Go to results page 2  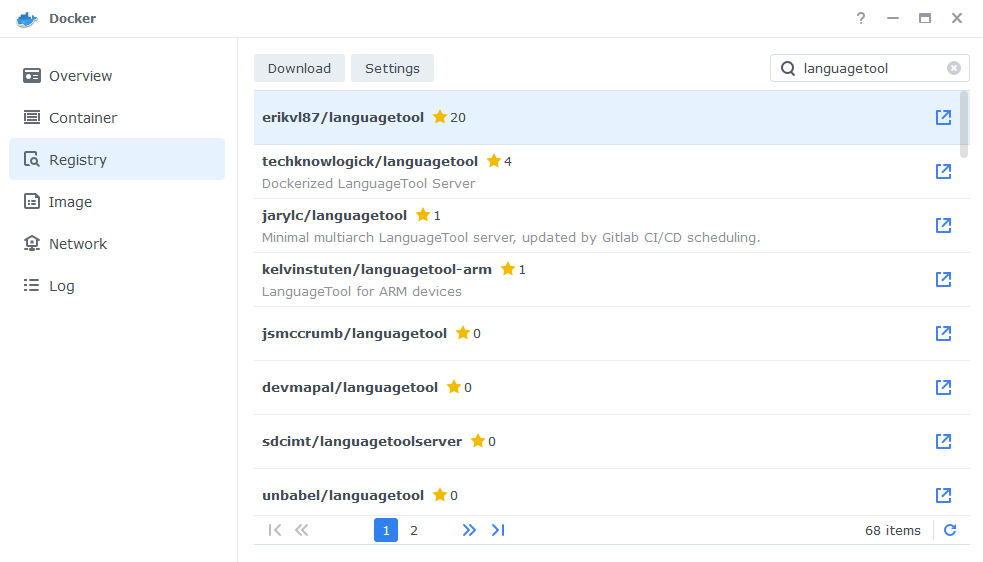click(x=414, y=531)
